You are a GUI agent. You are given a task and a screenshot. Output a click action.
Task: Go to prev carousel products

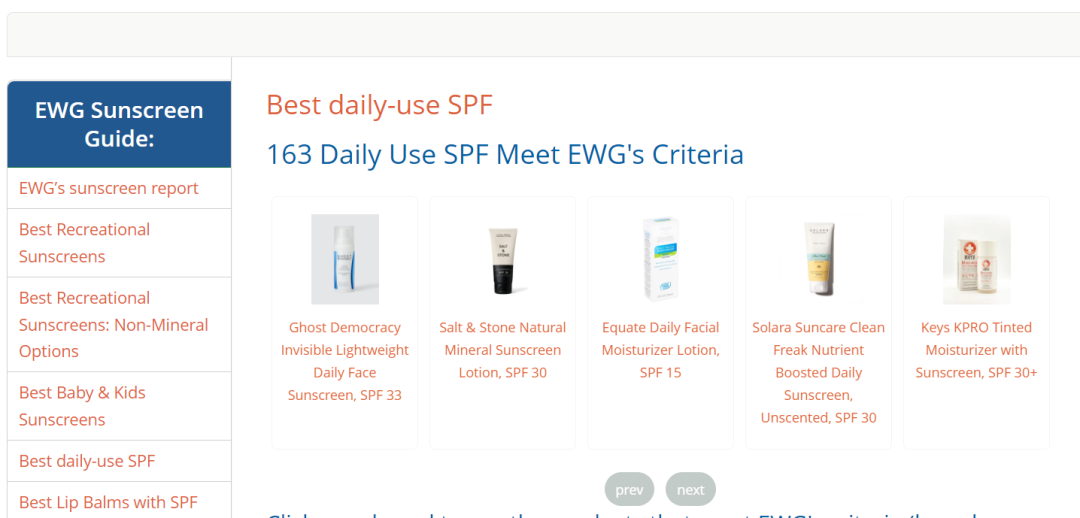pyautogui.click(x=630, y=490)
